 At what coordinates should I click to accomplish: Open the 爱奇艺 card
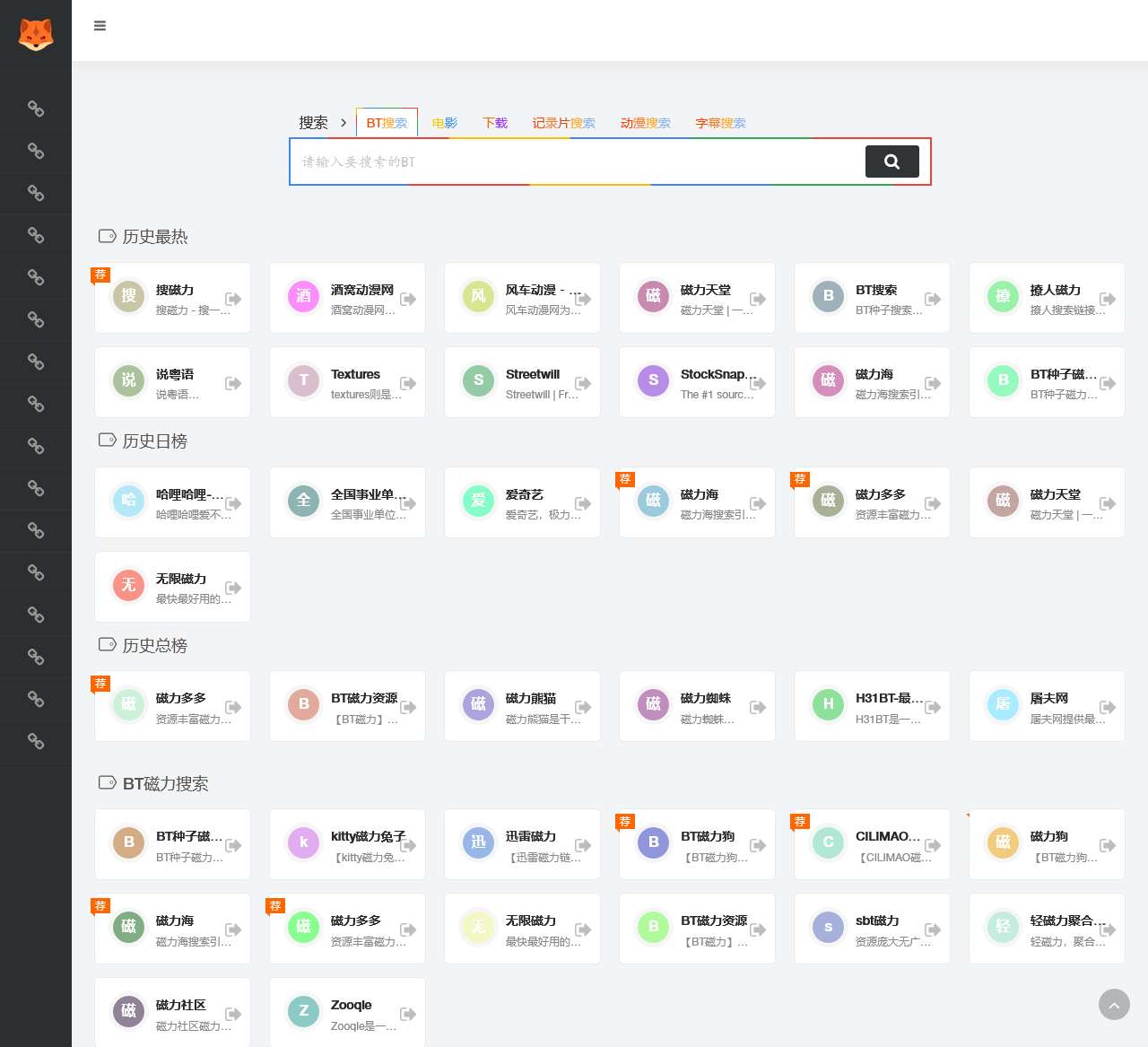522,502
